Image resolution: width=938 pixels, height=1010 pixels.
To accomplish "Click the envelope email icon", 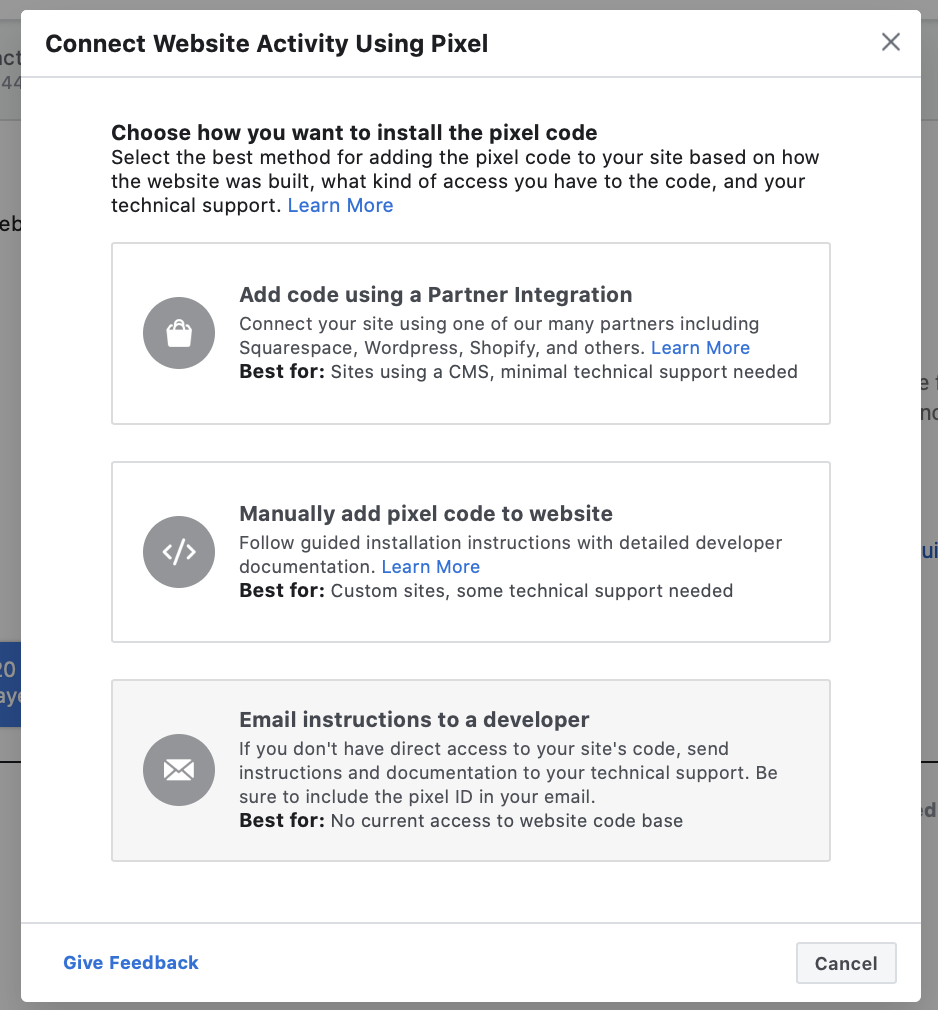I will pyautogui.click(x=179, y=770).
